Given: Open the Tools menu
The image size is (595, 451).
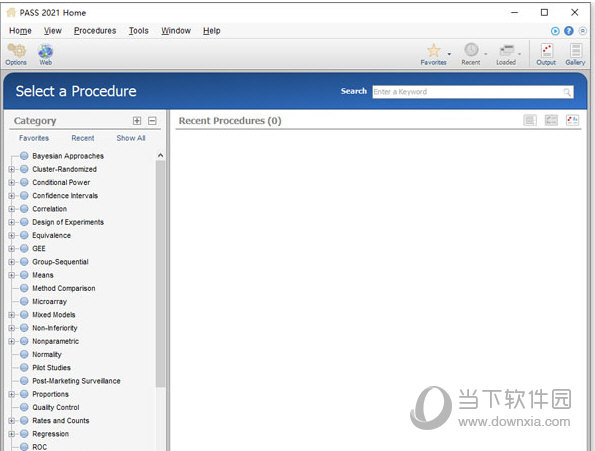Looking at the screenshot, I should pyautogui.click(x=139, y=31).
